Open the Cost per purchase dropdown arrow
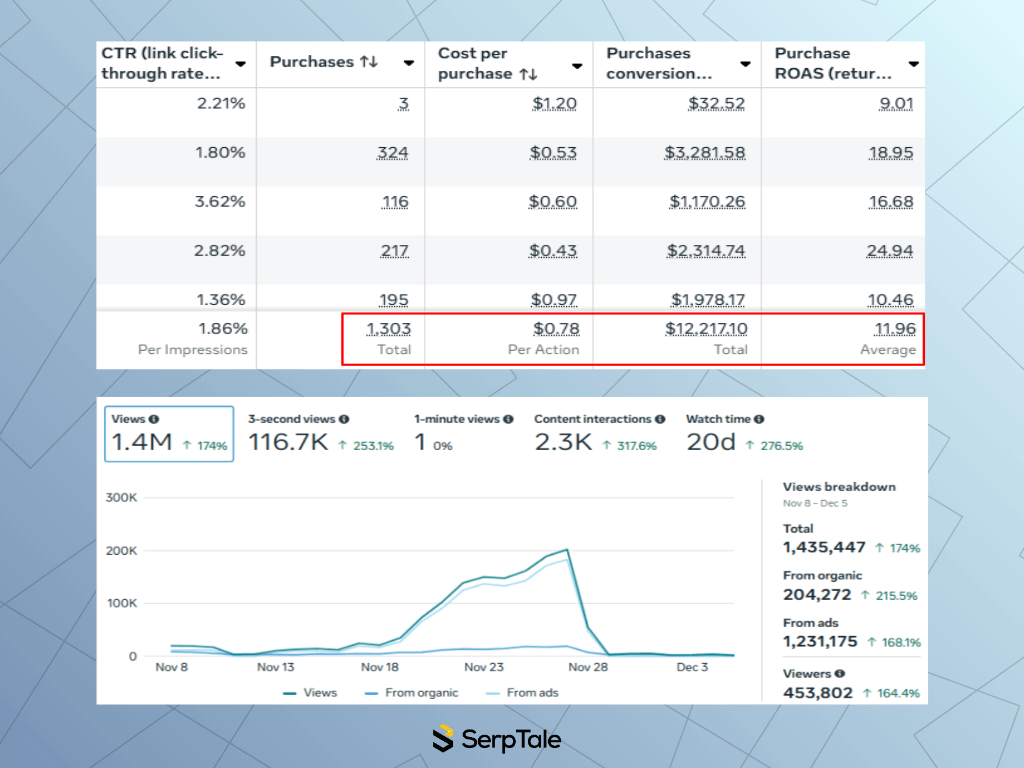The width and height of the screenshot is (1024, 768). [x=577, y=66]
